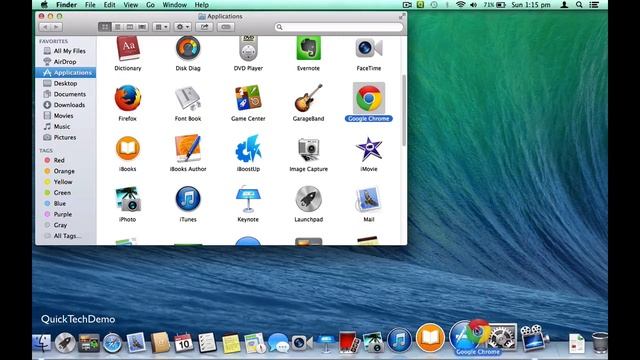Open the File menu
Screen dimensions: 640x360
90,5
